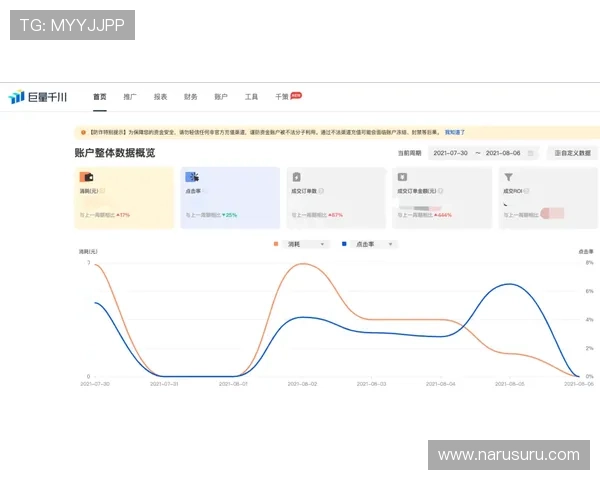Click the 自定义数据 button
The height and width of the screenshot is (480, 600).
(x=572, y=153)
